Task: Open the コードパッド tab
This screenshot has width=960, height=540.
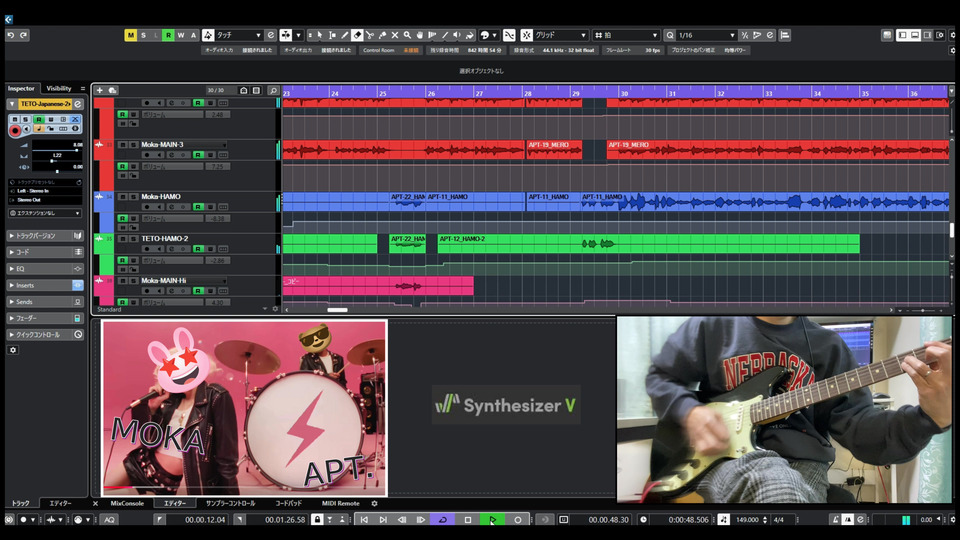Action: 288,503
